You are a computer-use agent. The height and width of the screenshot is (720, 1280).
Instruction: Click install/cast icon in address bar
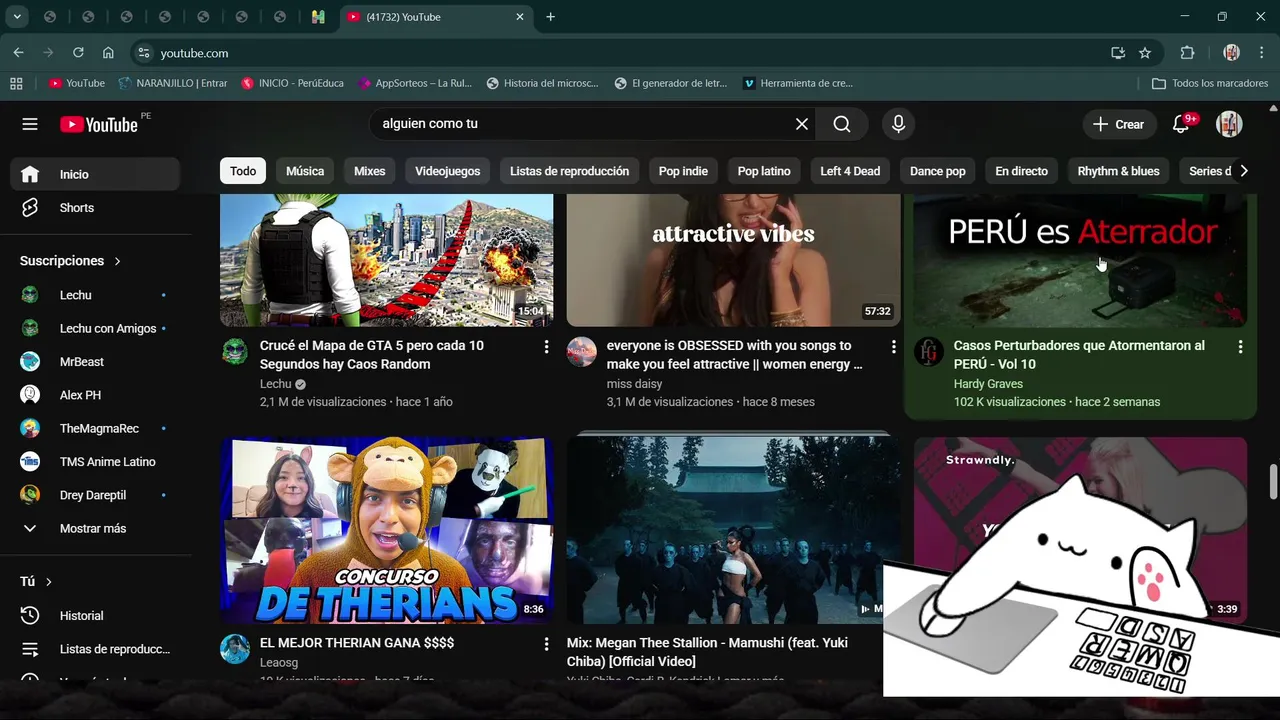tap(1118, 53)
